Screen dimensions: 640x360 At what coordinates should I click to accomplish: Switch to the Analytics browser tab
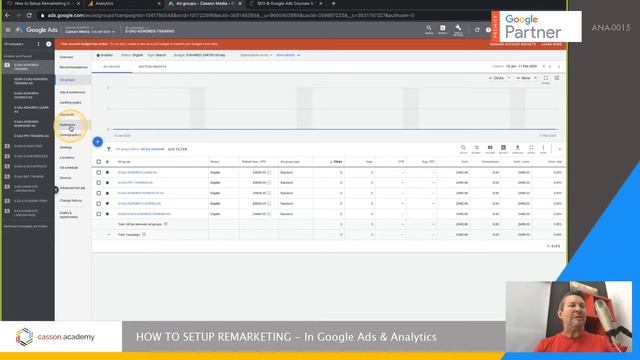pos(124,3)
